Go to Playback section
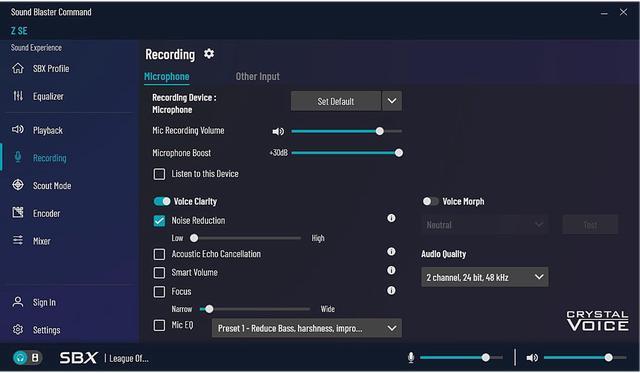Image resolution: width=640 pixels, height=373 pixels. click(x=48, y=130)
